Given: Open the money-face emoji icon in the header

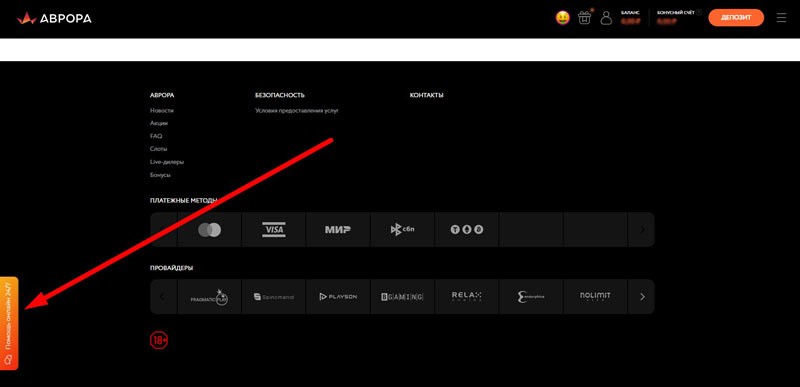Looking at the screenshot, I should tap(563, 18).
